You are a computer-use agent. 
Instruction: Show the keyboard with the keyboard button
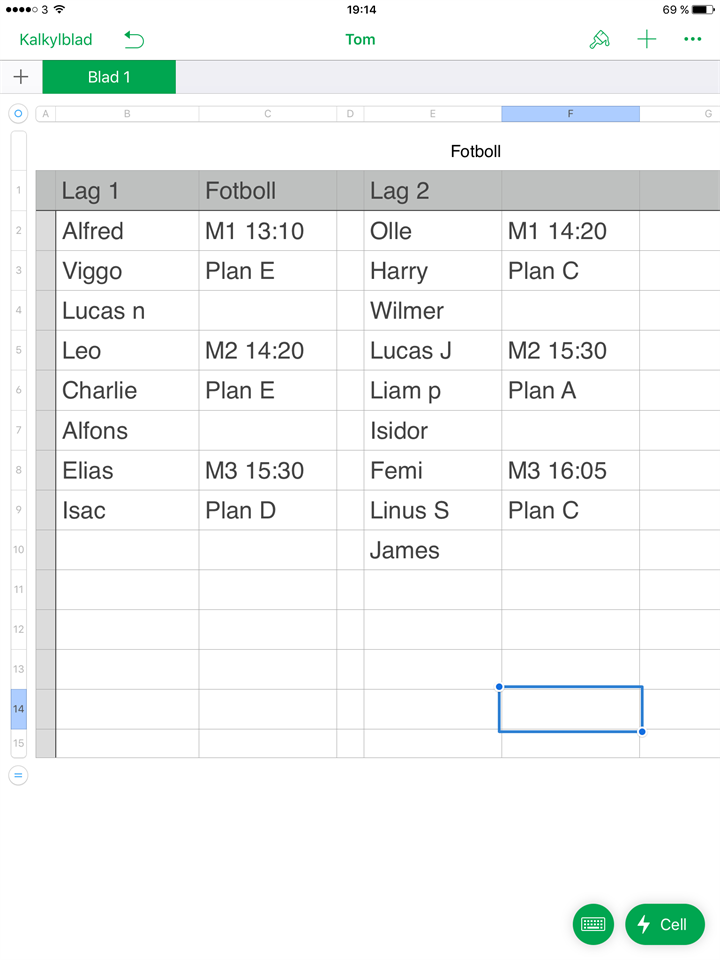coord(593,924)
